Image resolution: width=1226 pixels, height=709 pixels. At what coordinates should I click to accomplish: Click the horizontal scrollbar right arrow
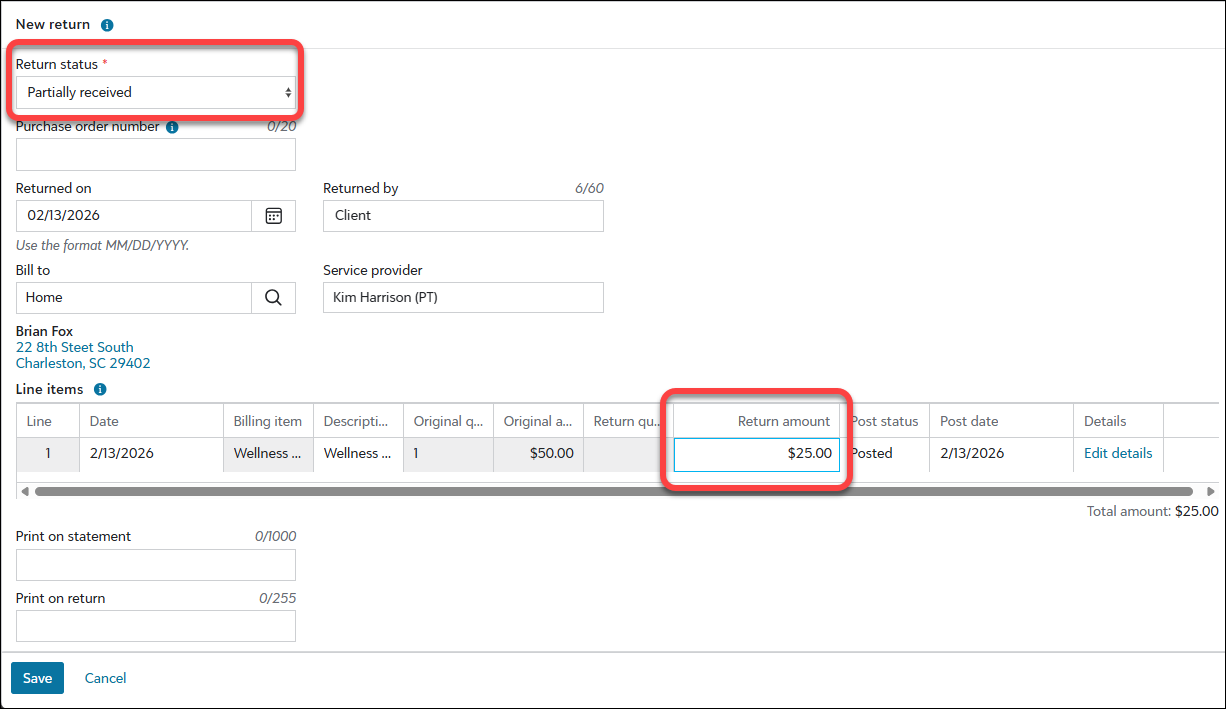point(1209,492)
